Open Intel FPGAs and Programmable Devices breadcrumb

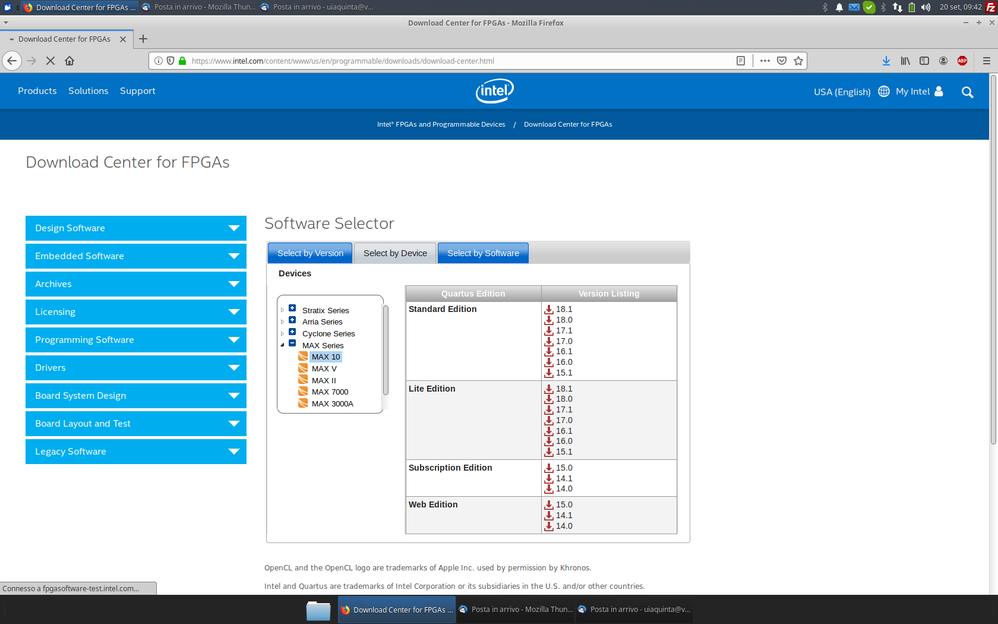441,124
